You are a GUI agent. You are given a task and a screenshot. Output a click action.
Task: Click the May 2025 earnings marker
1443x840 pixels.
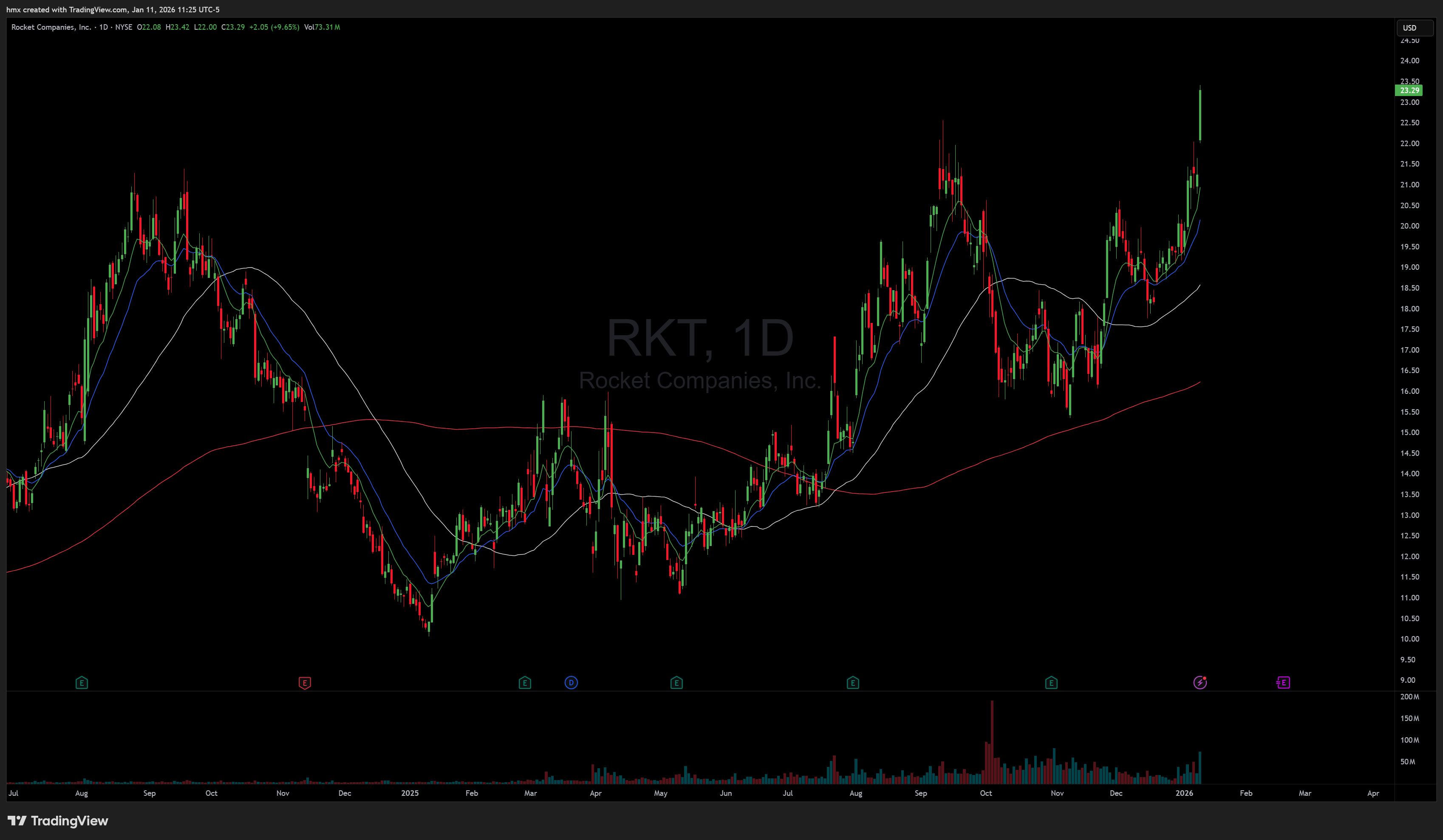(x=676, y=682)
